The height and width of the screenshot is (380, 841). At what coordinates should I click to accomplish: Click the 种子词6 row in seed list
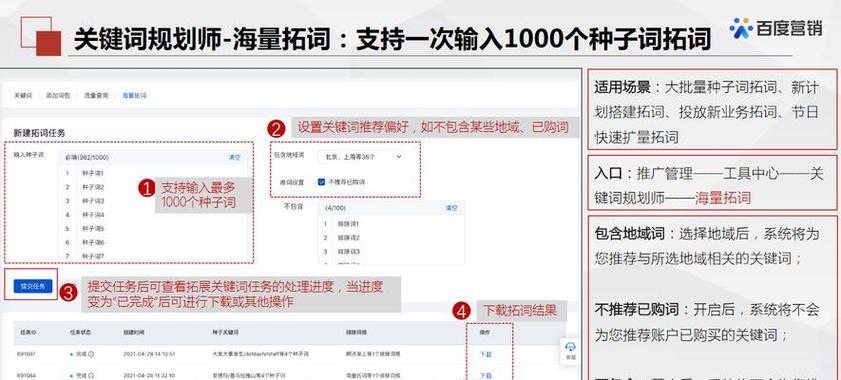(x=154, y=243)
